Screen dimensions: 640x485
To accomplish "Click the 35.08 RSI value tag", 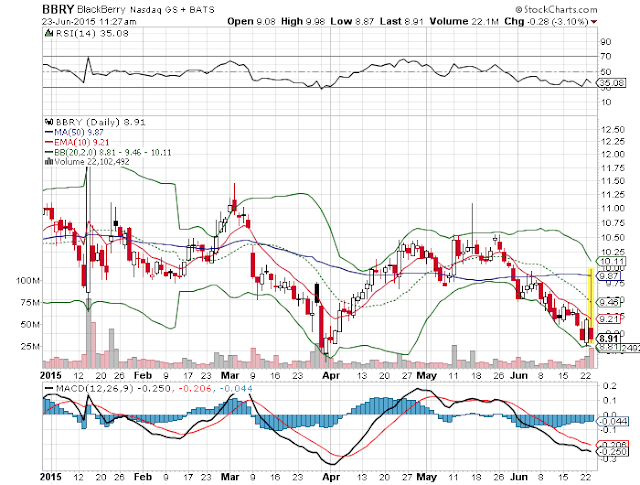I will point(611,83).
